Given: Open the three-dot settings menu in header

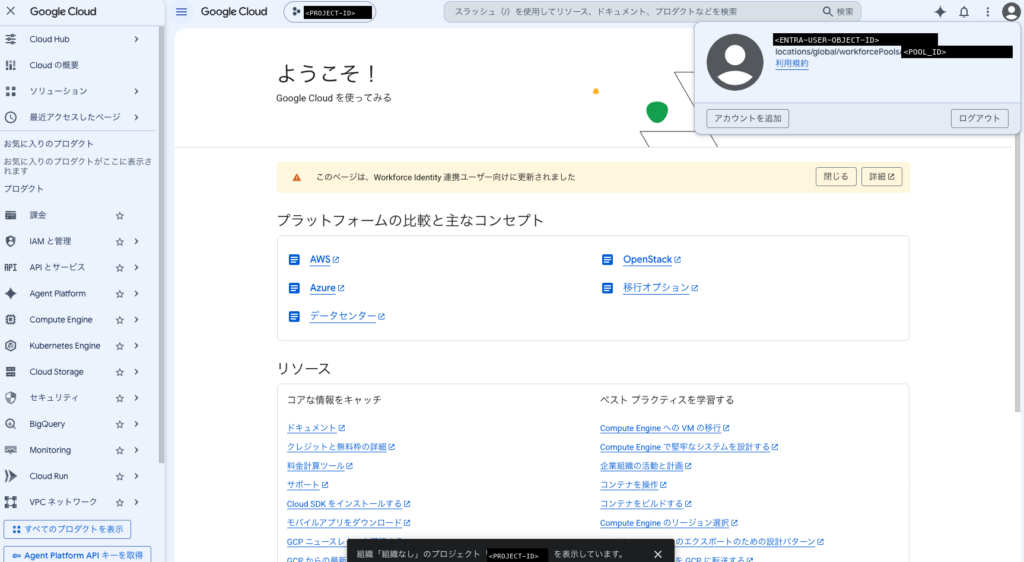Looking at the screenshot, I should tap(987, 12).
